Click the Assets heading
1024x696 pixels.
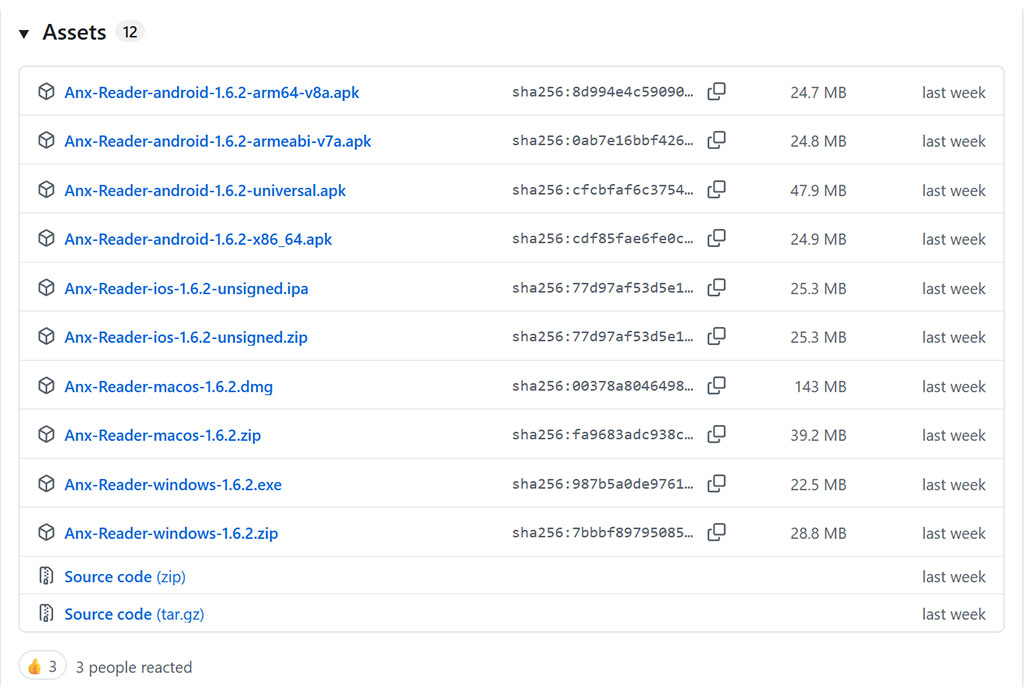coord(74,33)
